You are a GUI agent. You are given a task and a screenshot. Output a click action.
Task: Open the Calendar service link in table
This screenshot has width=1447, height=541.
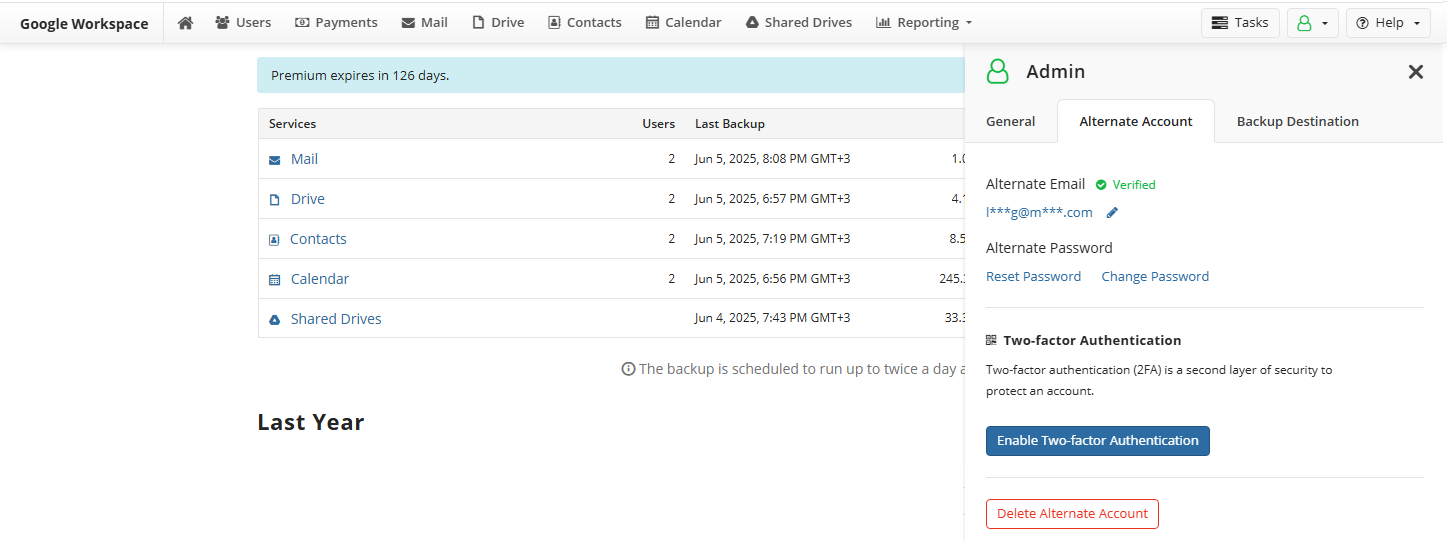320,279
